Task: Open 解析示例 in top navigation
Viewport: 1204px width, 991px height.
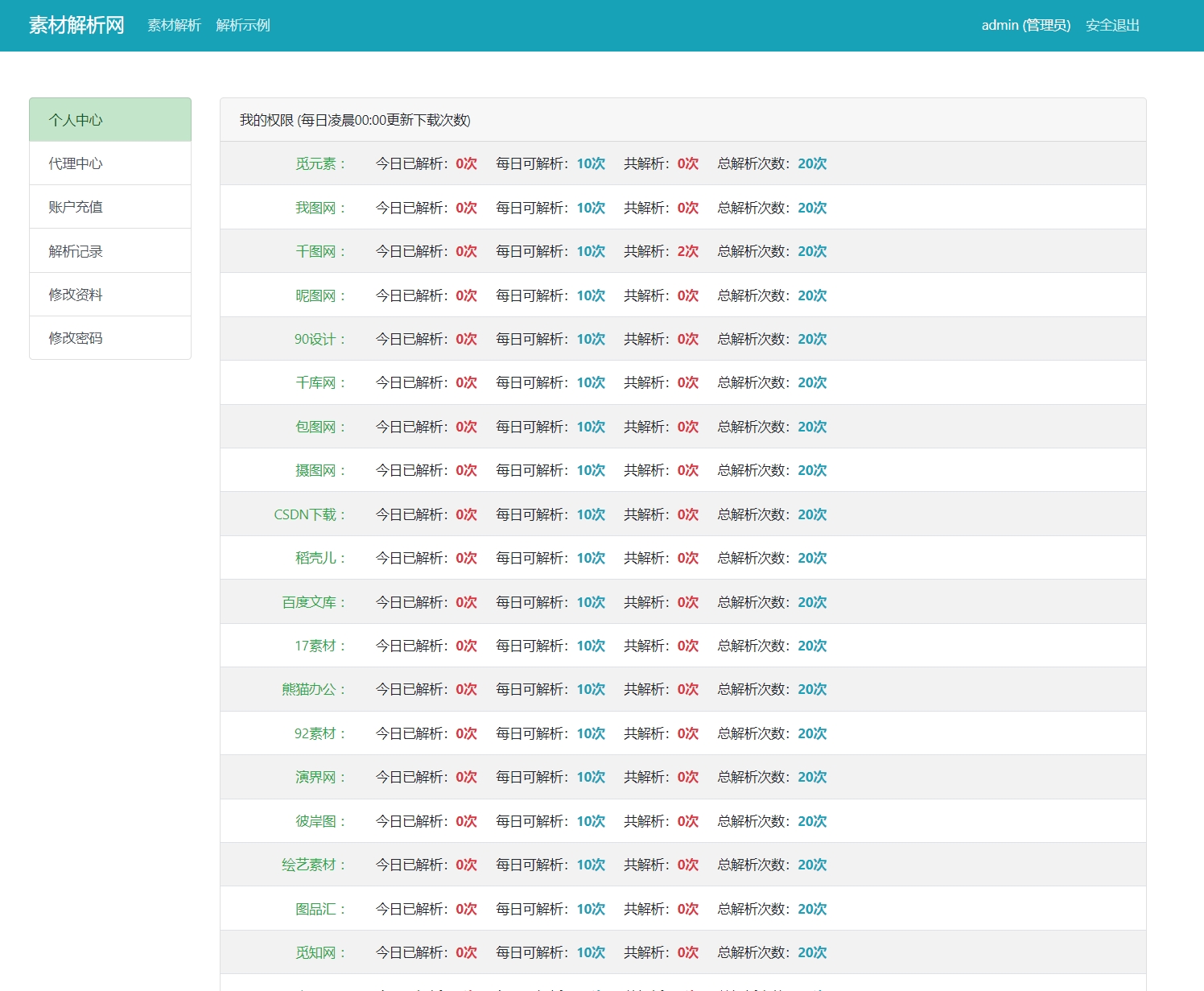Action: point(243,25)
